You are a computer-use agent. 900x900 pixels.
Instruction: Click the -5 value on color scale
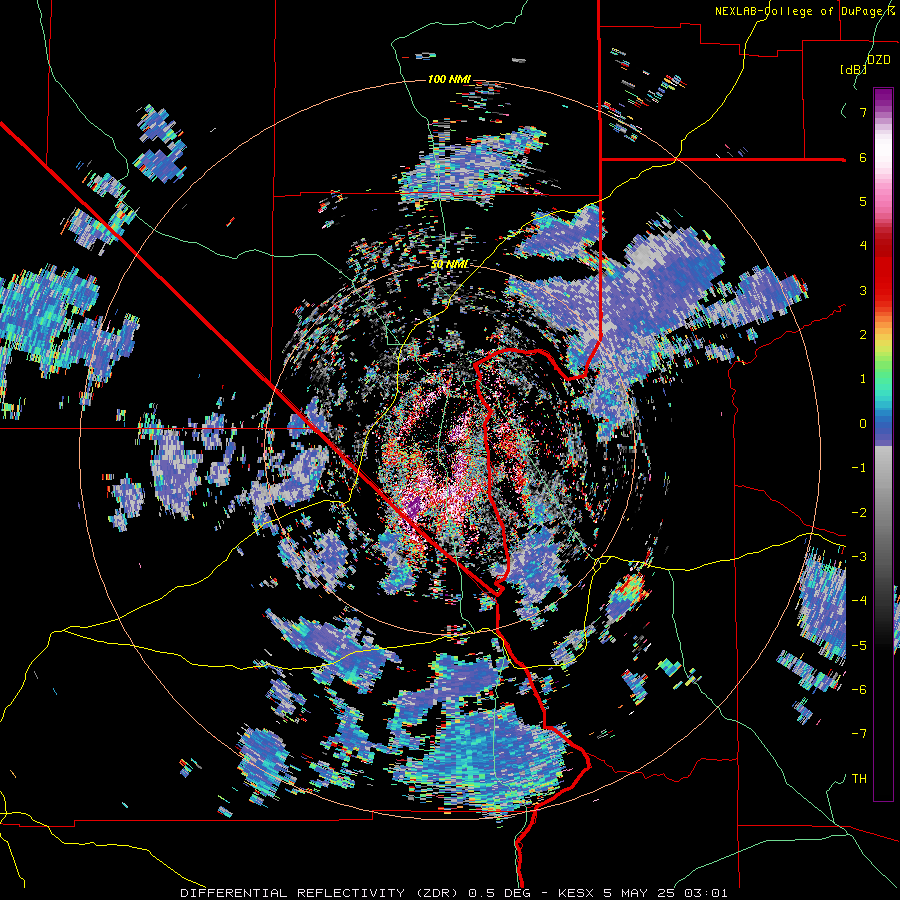coord(859,646)
